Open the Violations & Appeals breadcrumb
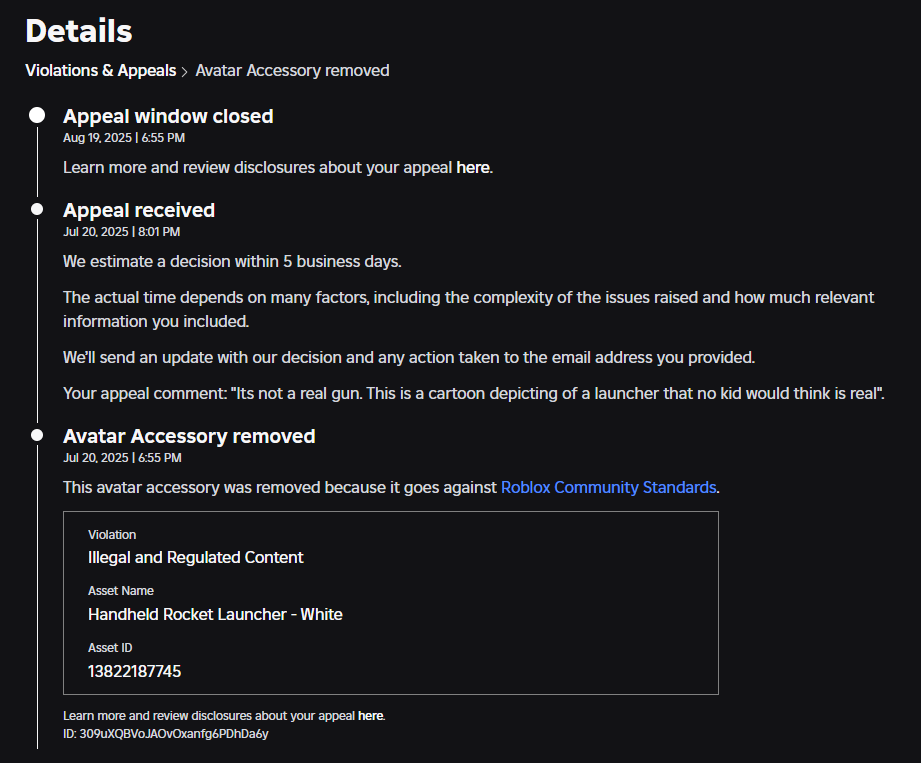 100,71
